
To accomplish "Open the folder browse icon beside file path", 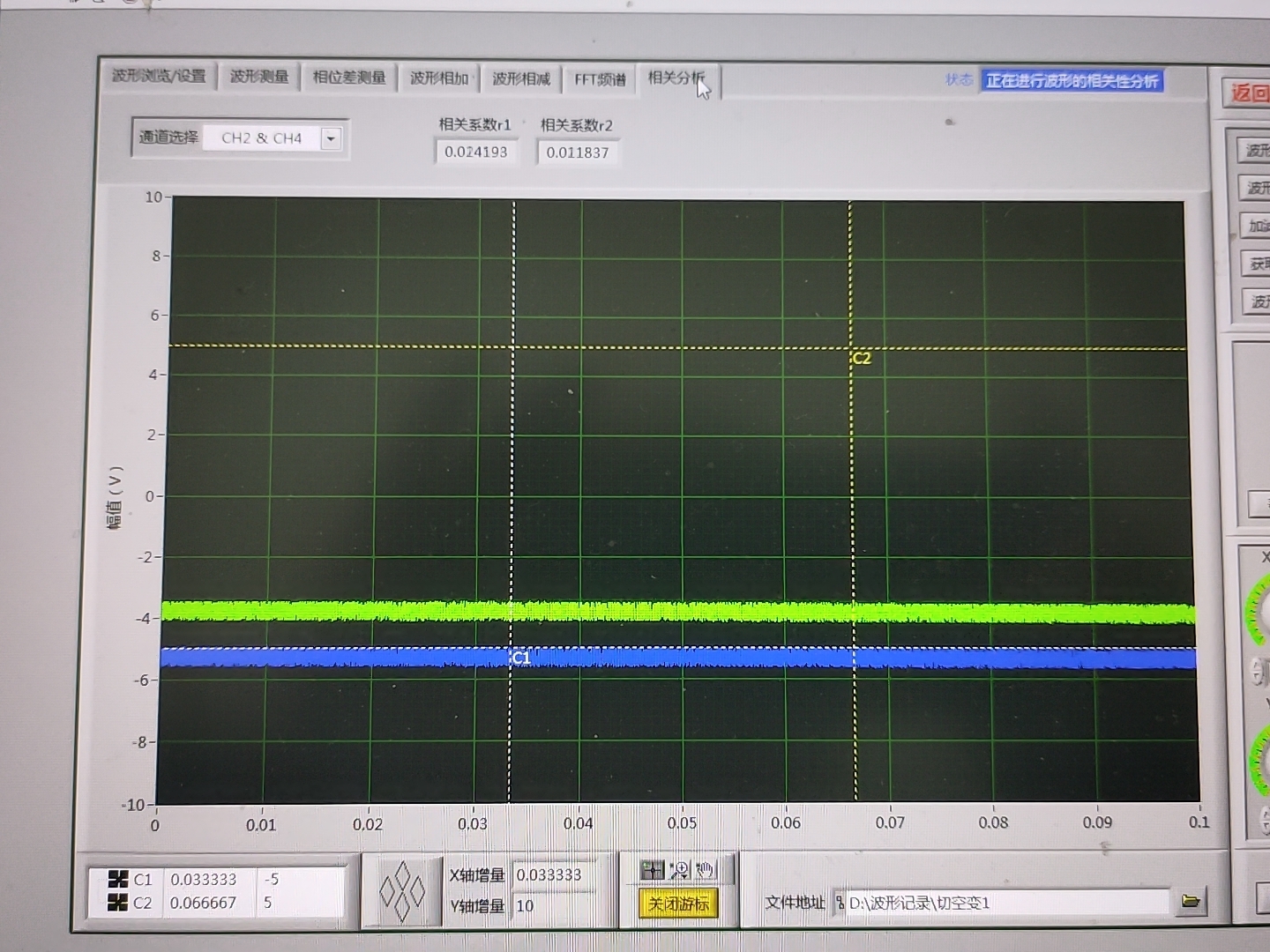I will 1191,901.
